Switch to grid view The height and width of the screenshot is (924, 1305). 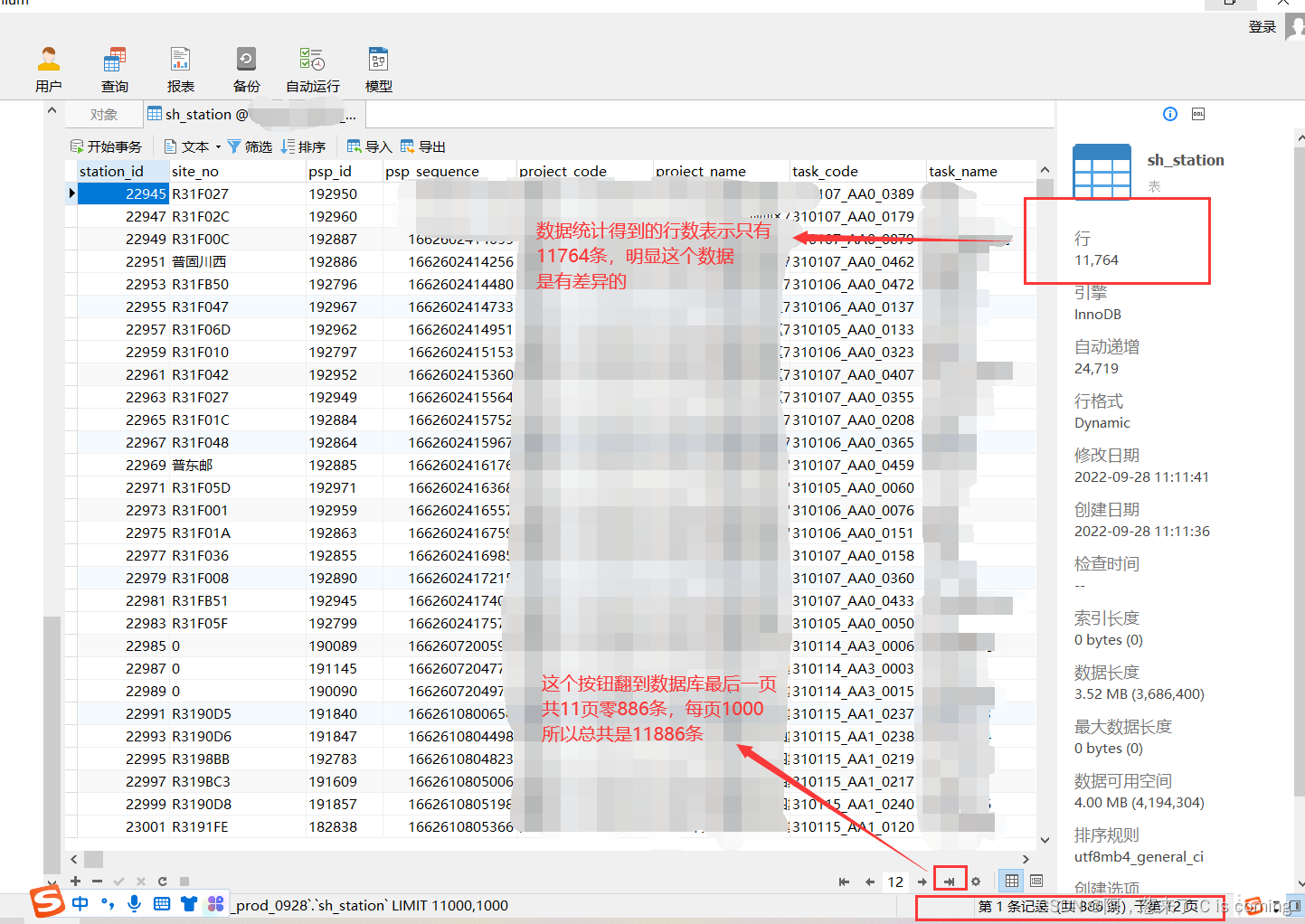tap(1011, 881)
